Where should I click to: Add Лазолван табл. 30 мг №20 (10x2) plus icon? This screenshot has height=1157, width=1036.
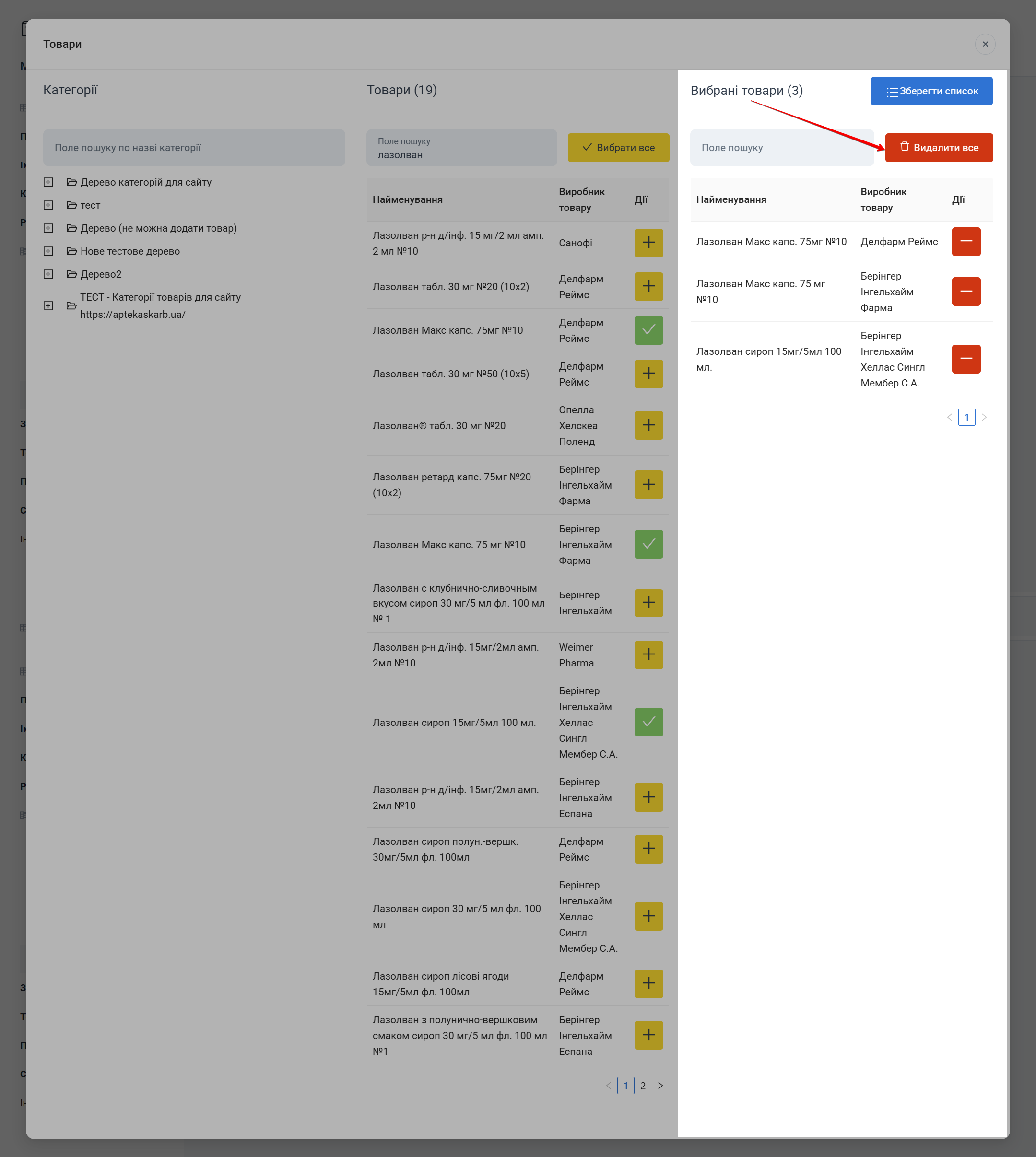[x=648, y=286]
